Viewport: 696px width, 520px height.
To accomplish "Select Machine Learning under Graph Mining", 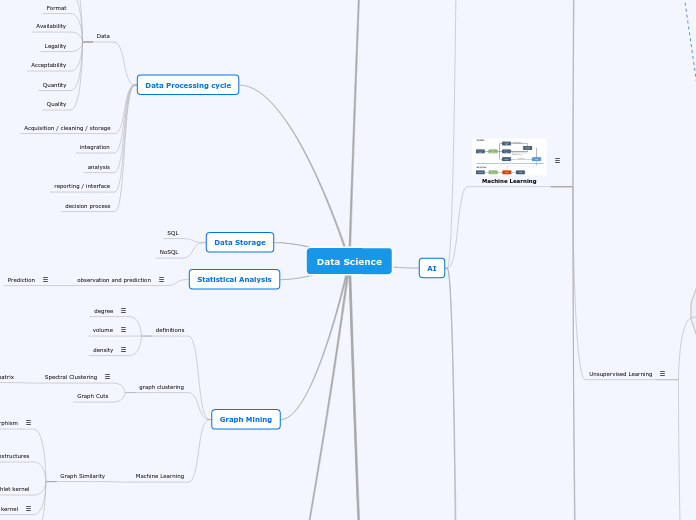I will click(x=160, y=476).
